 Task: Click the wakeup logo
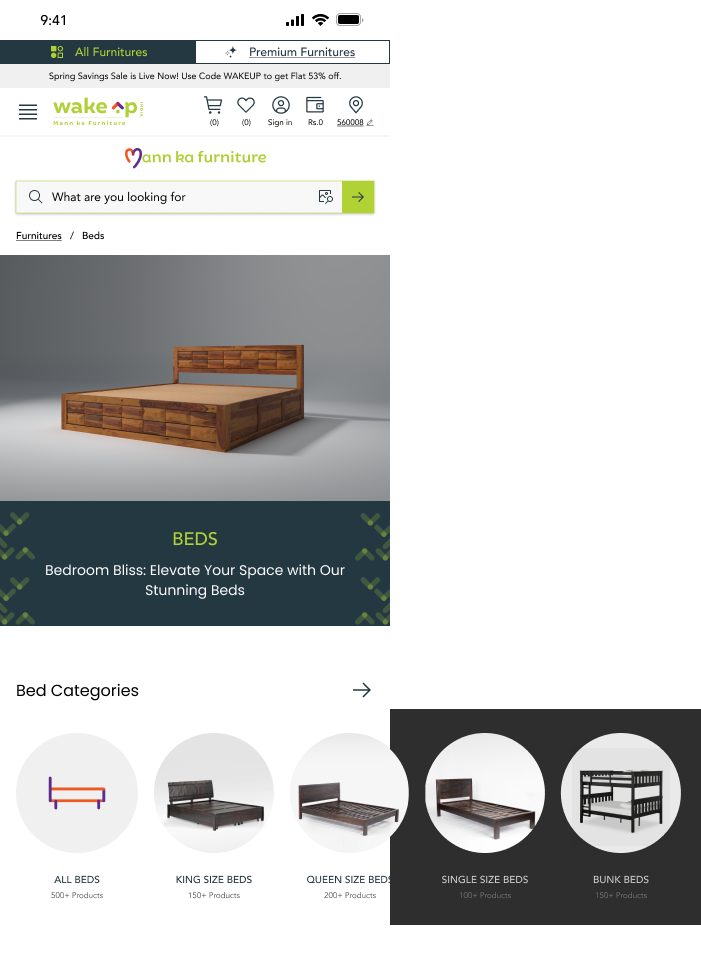(x=98, y=111)
